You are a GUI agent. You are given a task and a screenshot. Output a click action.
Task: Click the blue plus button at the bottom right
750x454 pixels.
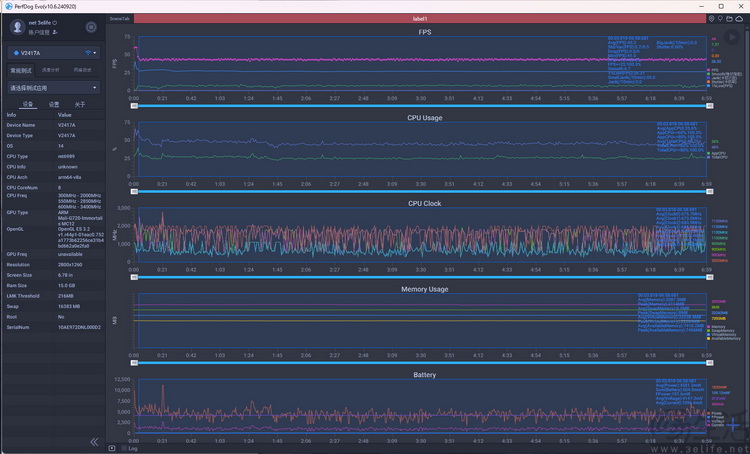(733, 424)
